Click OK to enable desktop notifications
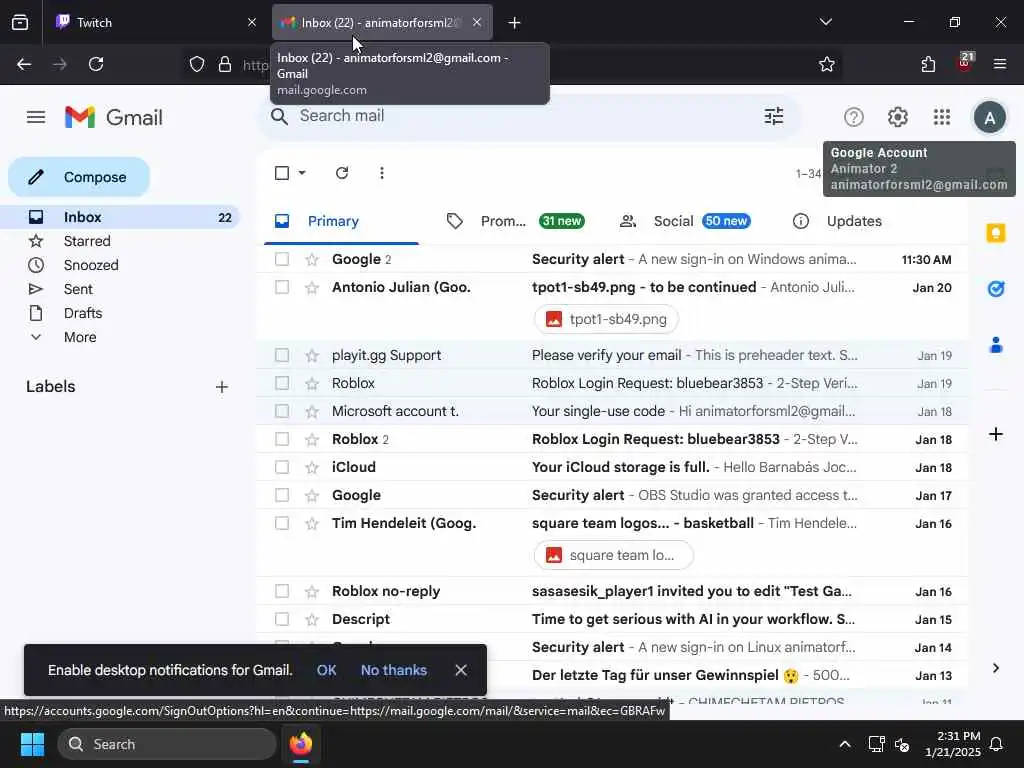 point(326,671)
